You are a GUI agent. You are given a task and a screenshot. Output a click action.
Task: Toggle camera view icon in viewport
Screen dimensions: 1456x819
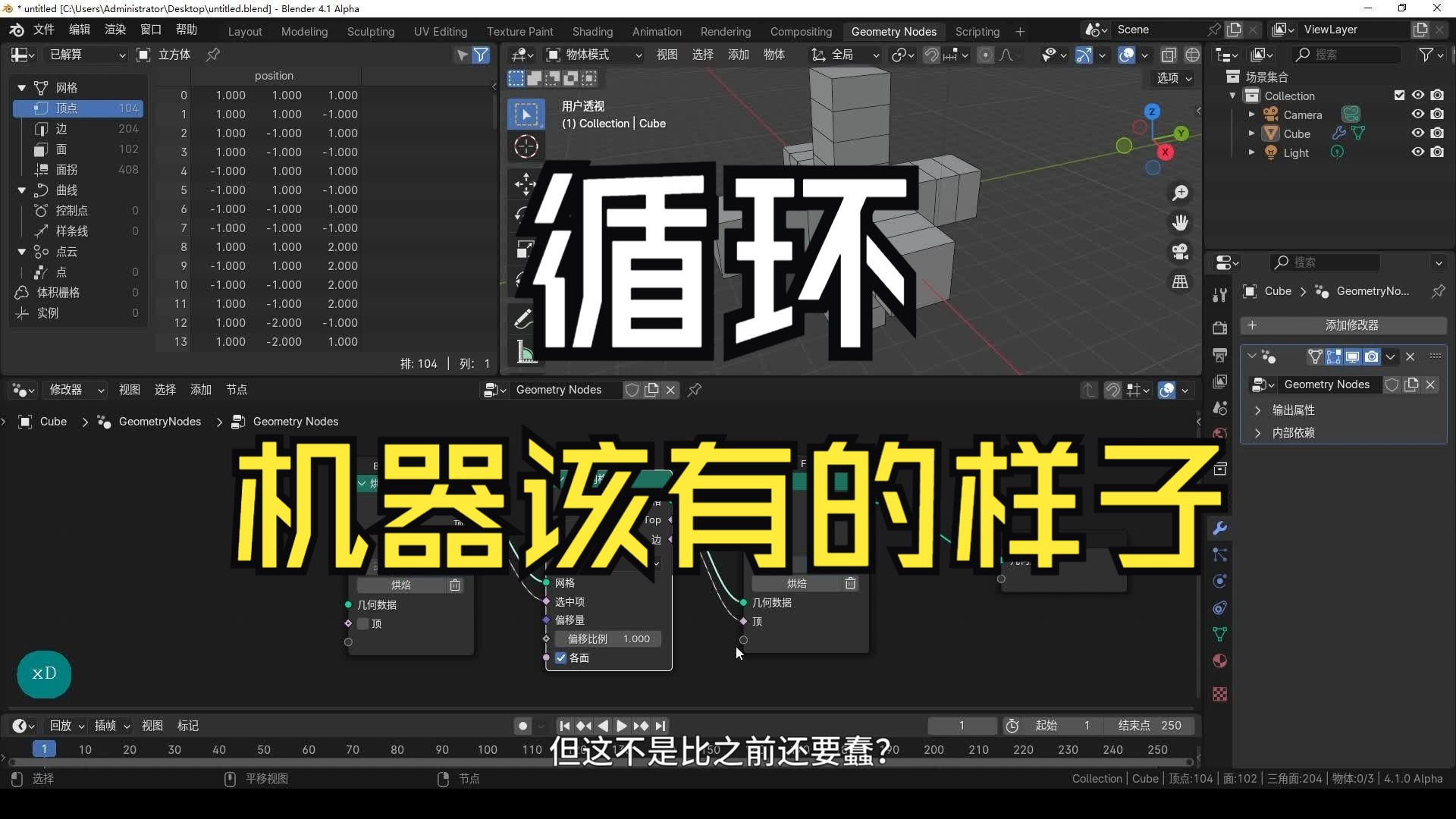click(1180, 252)
